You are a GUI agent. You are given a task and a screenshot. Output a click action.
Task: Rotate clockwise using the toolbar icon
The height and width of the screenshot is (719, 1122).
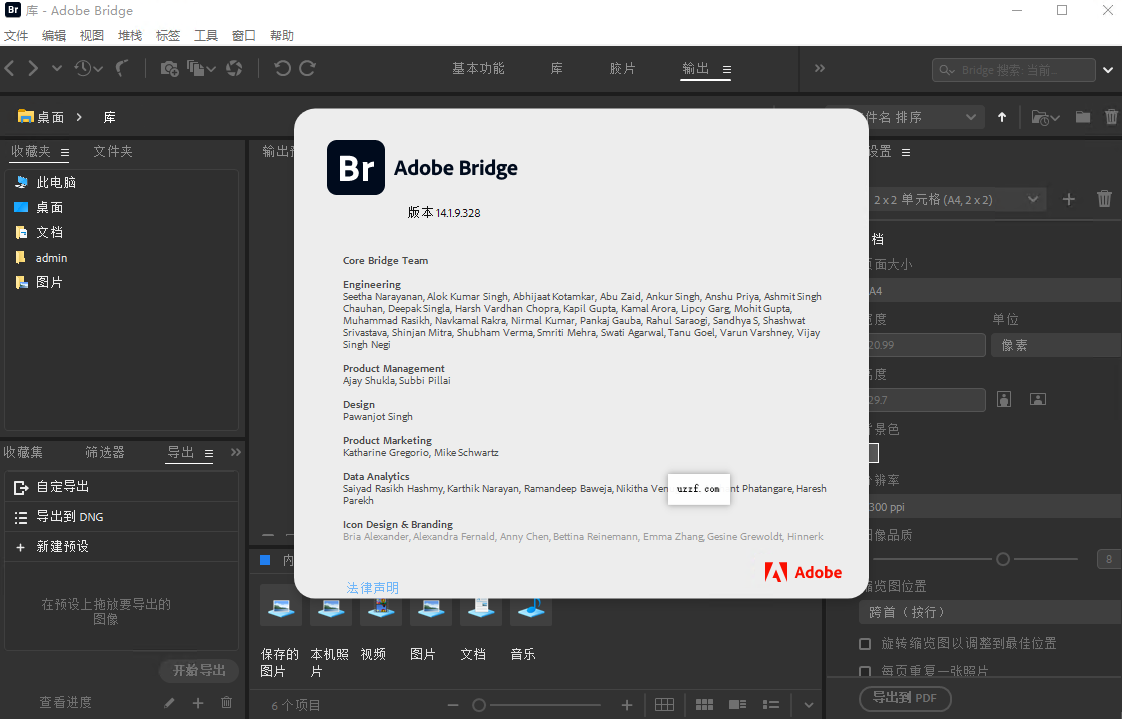click(308, 68)
